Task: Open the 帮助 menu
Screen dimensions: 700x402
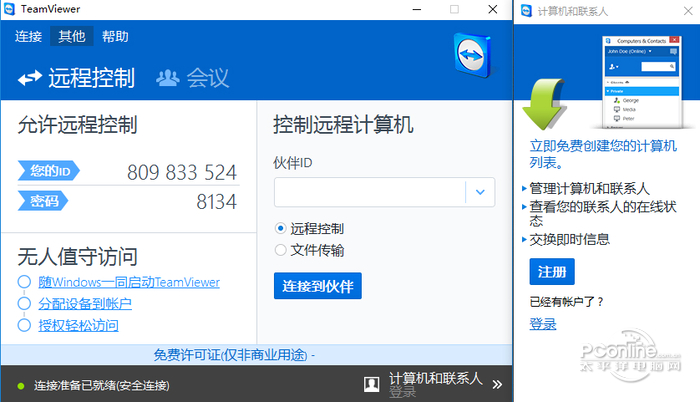Action: pos(115,36)
